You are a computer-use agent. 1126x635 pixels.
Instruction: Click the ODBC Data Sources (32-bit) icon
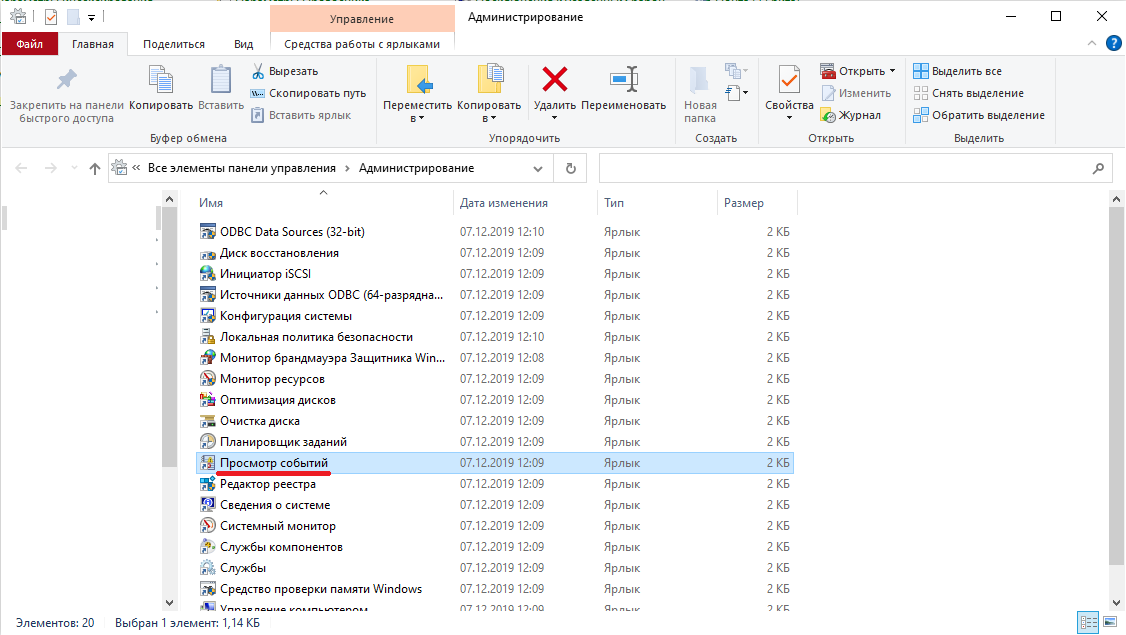(x=208, y=231)
